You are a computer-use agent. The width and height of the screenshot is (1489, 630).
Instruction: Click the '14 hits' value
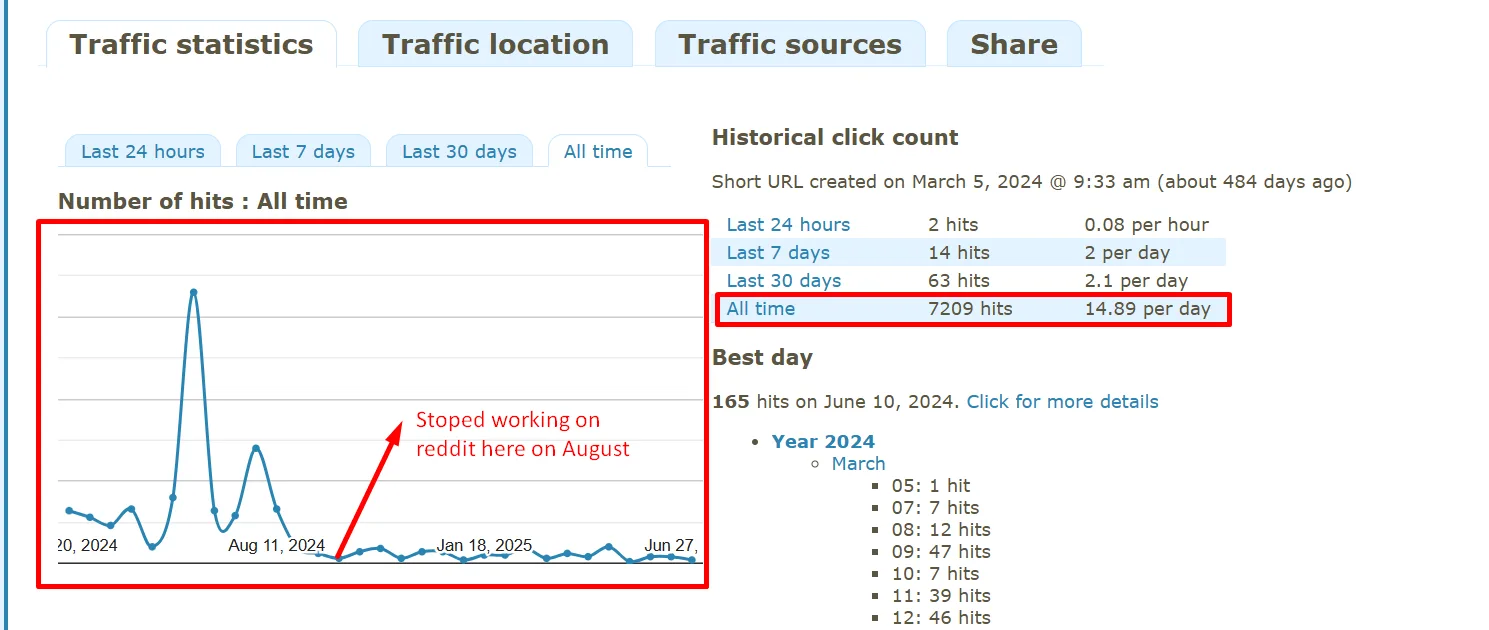[x=959, y=253]
